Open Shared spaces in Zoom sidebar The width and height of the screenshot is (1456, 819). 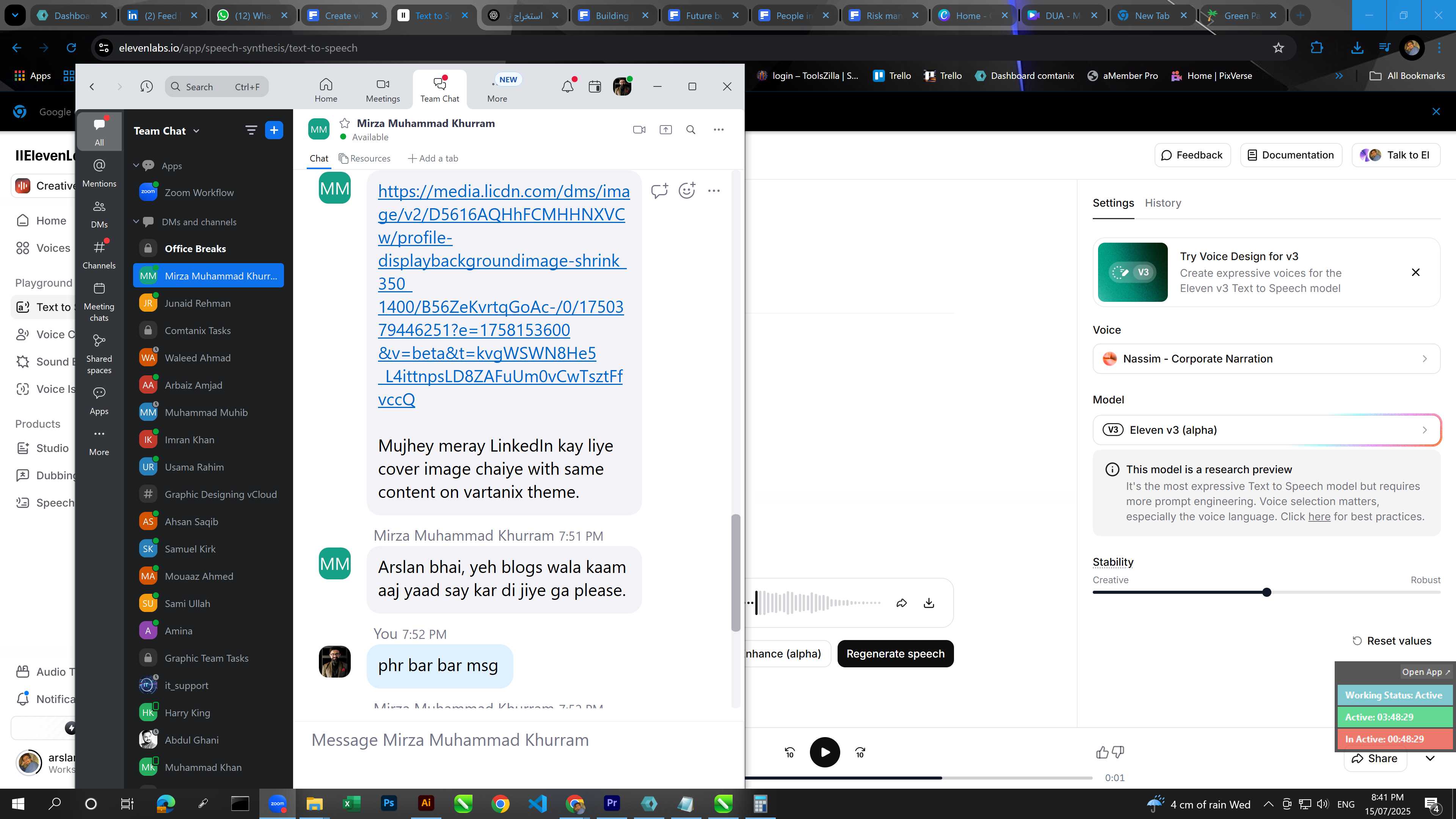(x=99, y=354)
